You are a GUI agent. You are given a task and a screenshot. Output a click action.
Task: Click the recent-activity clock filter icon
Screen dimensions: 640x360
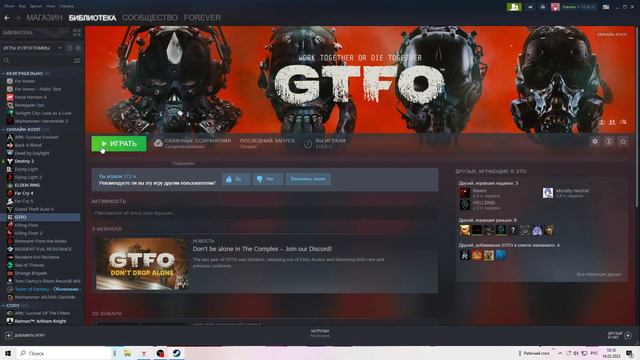[69, 48]
